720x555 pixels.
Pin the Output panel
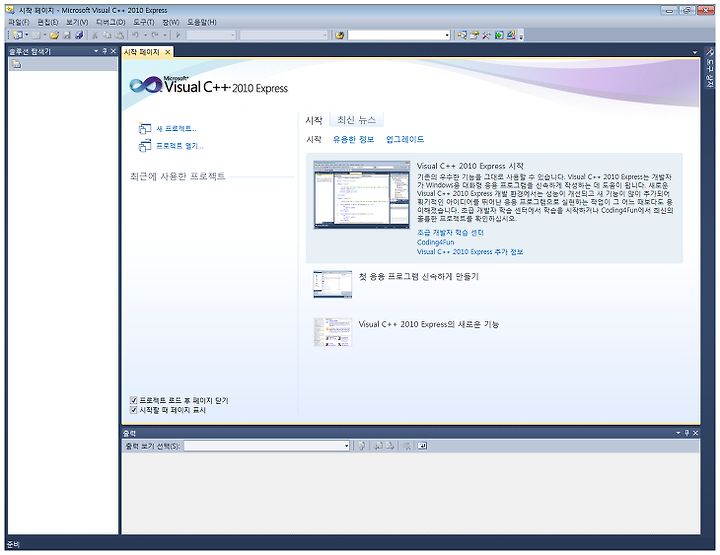pos(687,433)
